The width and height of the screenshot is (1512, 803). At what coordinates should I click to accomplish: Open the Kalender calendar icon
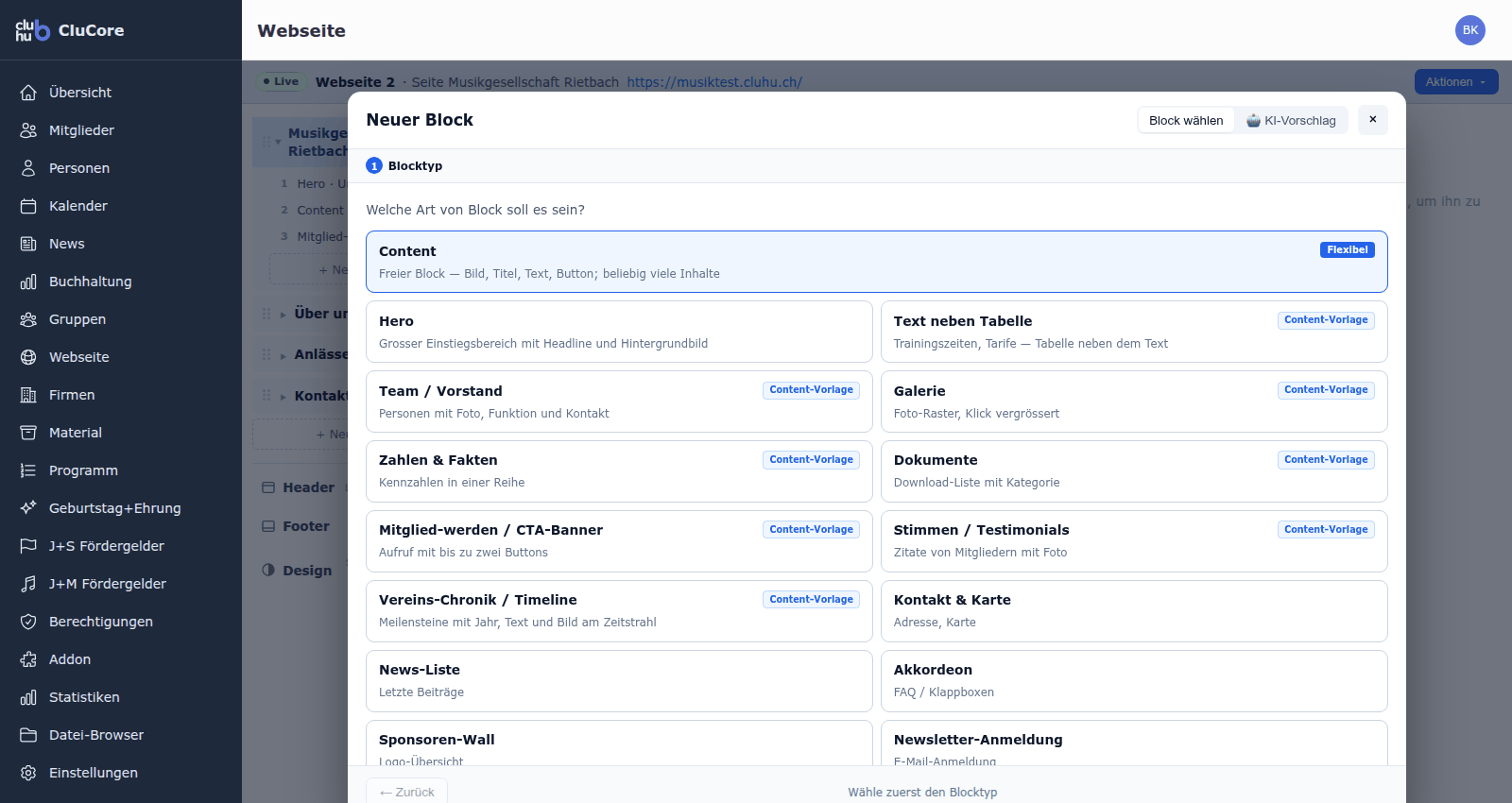pyautogui.click(x=28, y=206)
